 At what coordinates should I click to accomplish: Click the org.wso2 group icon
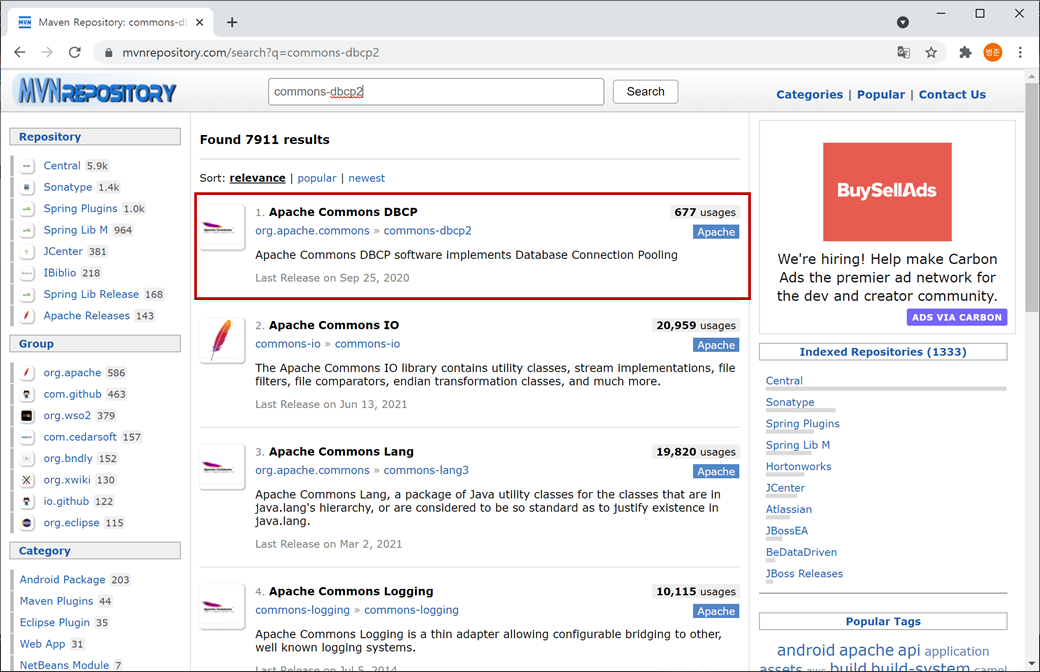[27, 416]
